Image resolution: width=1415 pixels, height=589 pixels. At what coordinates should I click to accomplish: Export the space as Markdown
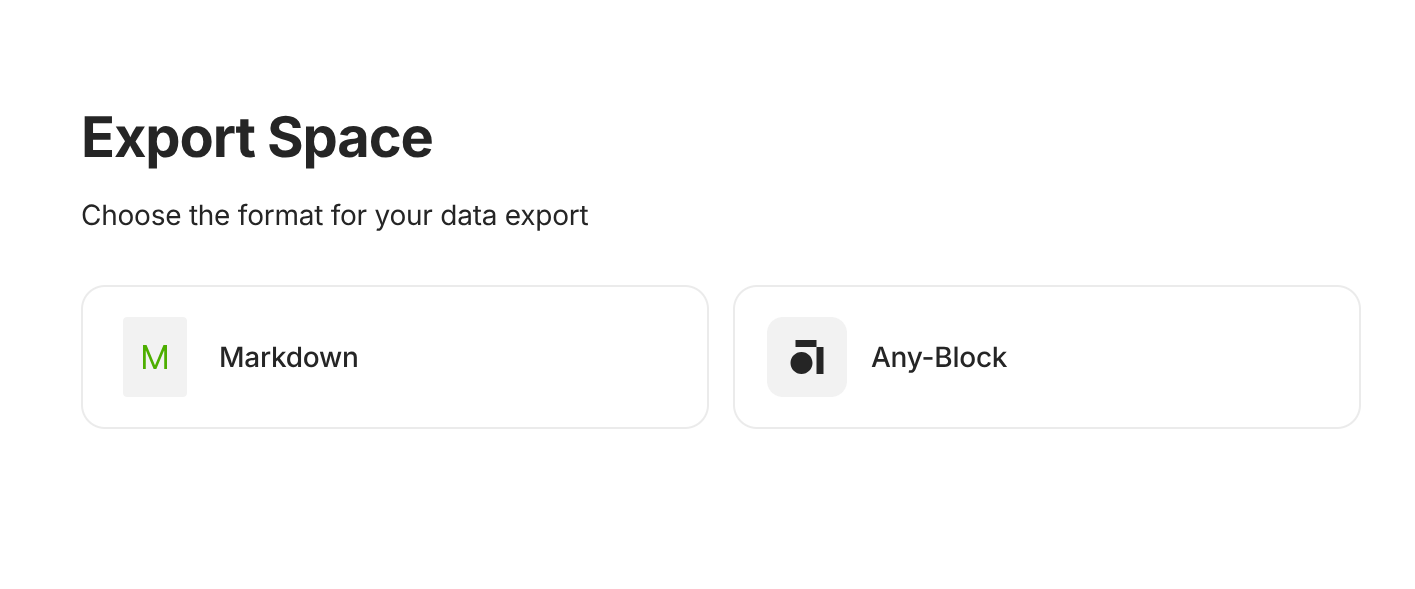point(394,357)
